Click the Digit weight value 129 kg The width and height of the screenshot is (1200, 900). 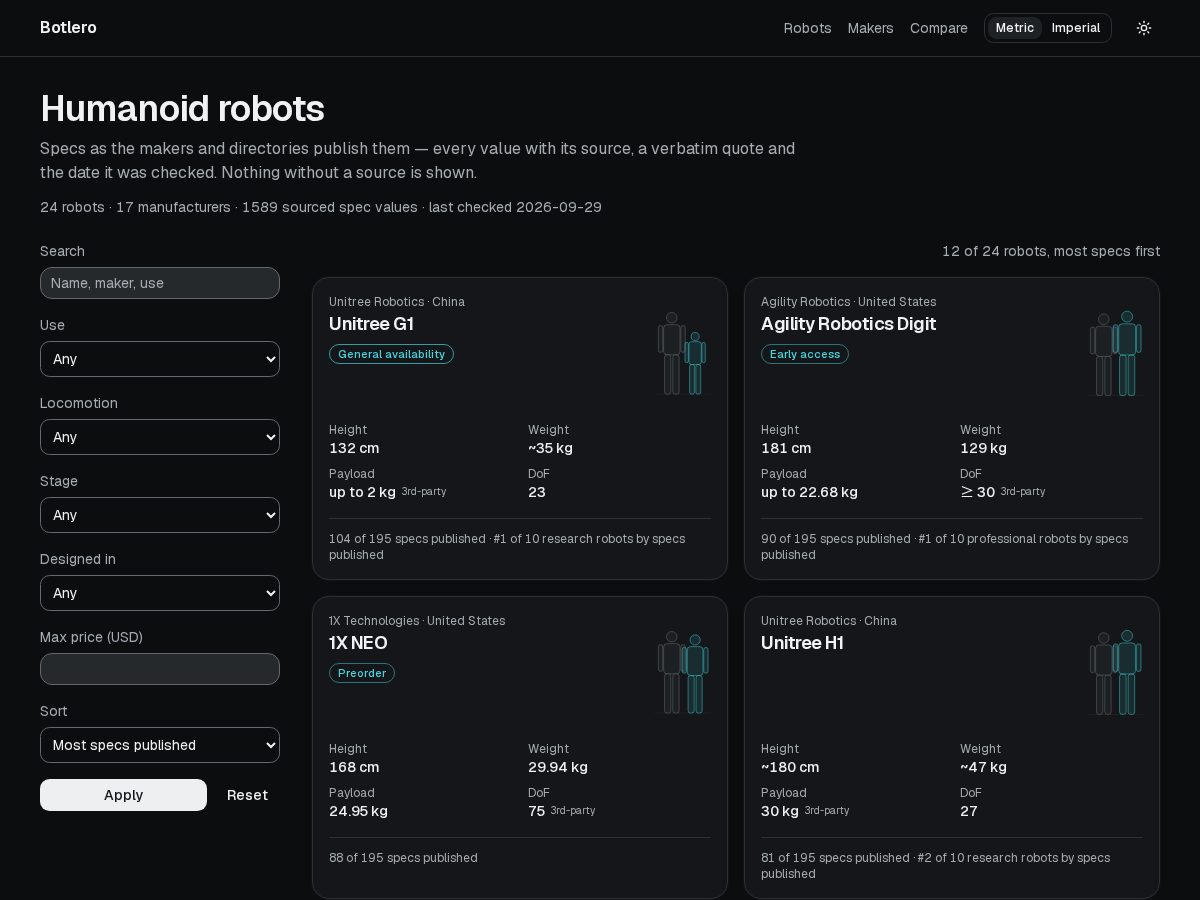983,448
